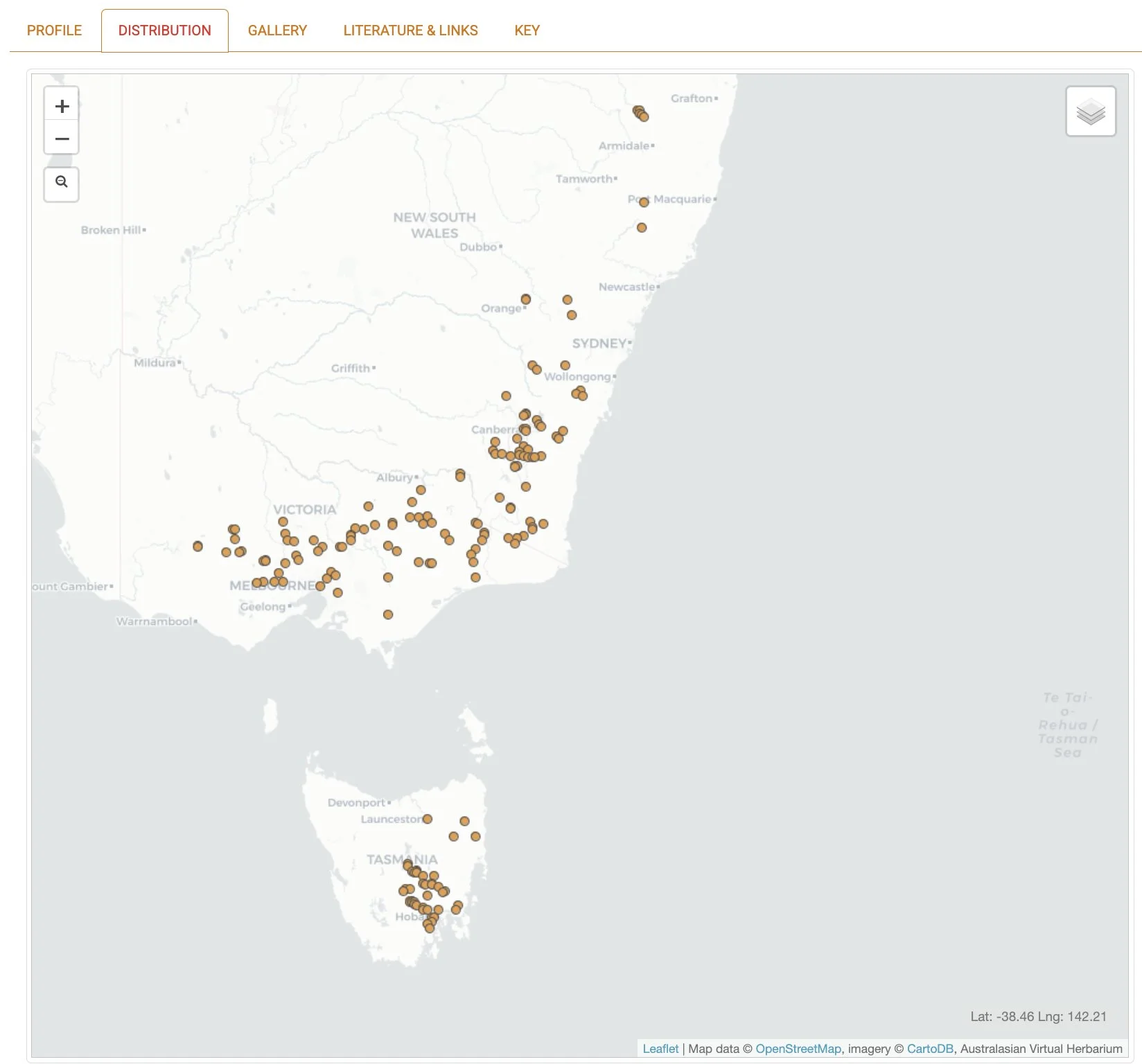Click the Victoria state label
This screenshot has height=1064, width=1142.
click(x=304, y=509)
